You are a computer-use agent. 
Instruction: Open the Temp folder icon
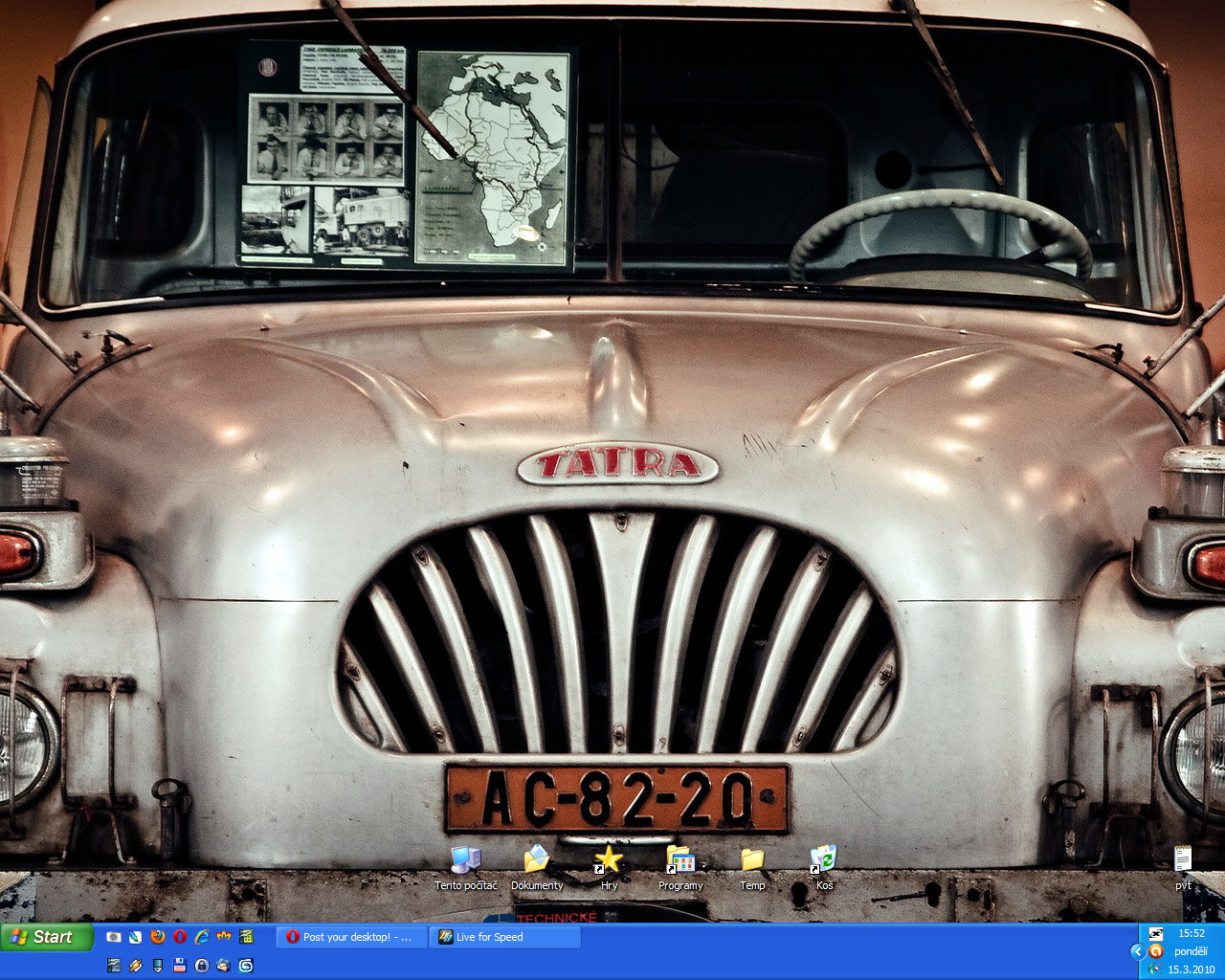752,868
